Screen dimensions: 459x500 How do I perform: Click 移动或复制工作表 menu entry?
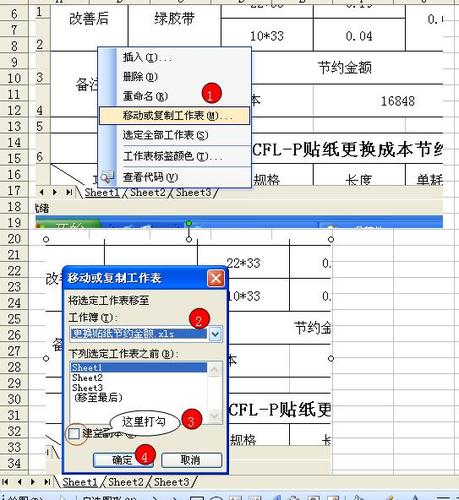(x=174, y=116)
